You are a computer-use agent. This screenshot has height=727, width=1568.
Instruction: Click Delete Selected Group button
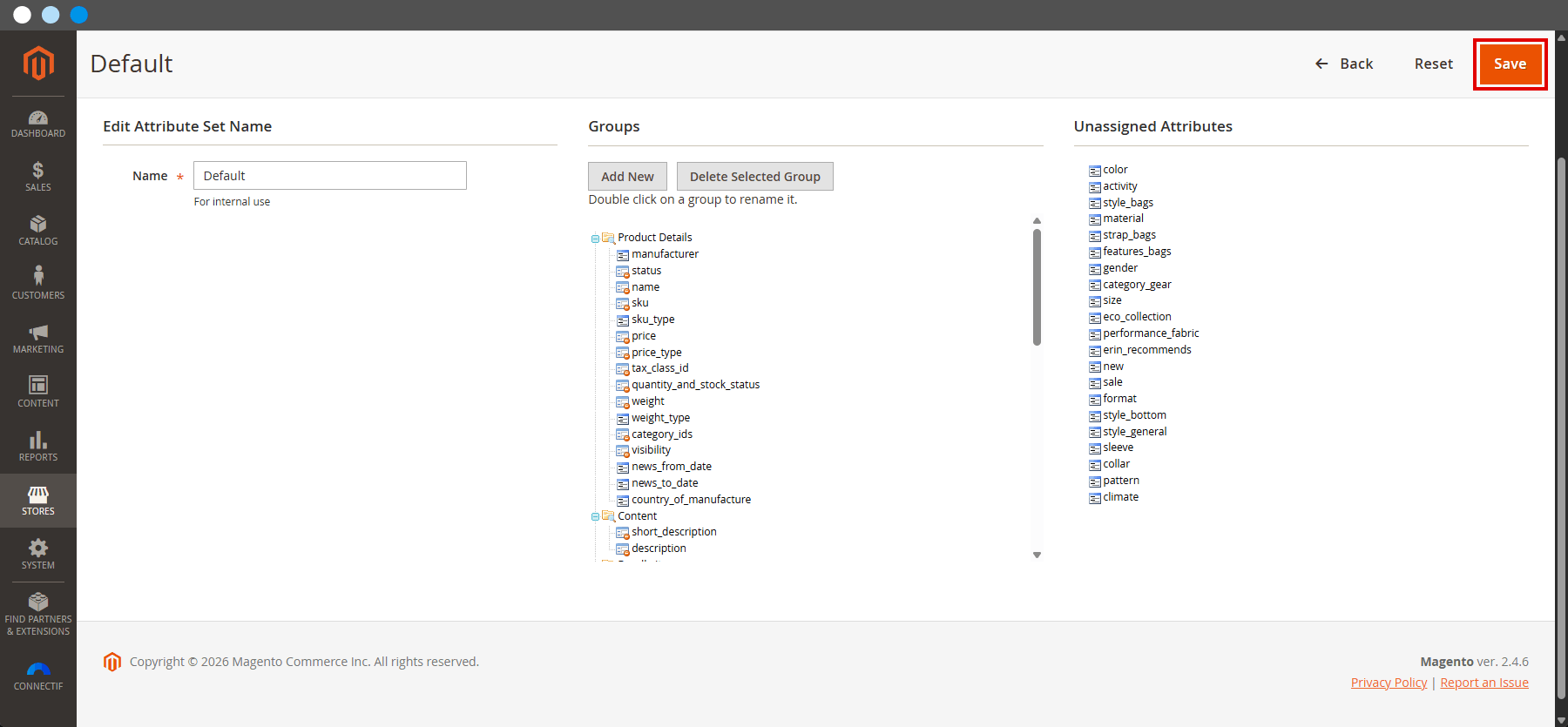tap(754, 176)
